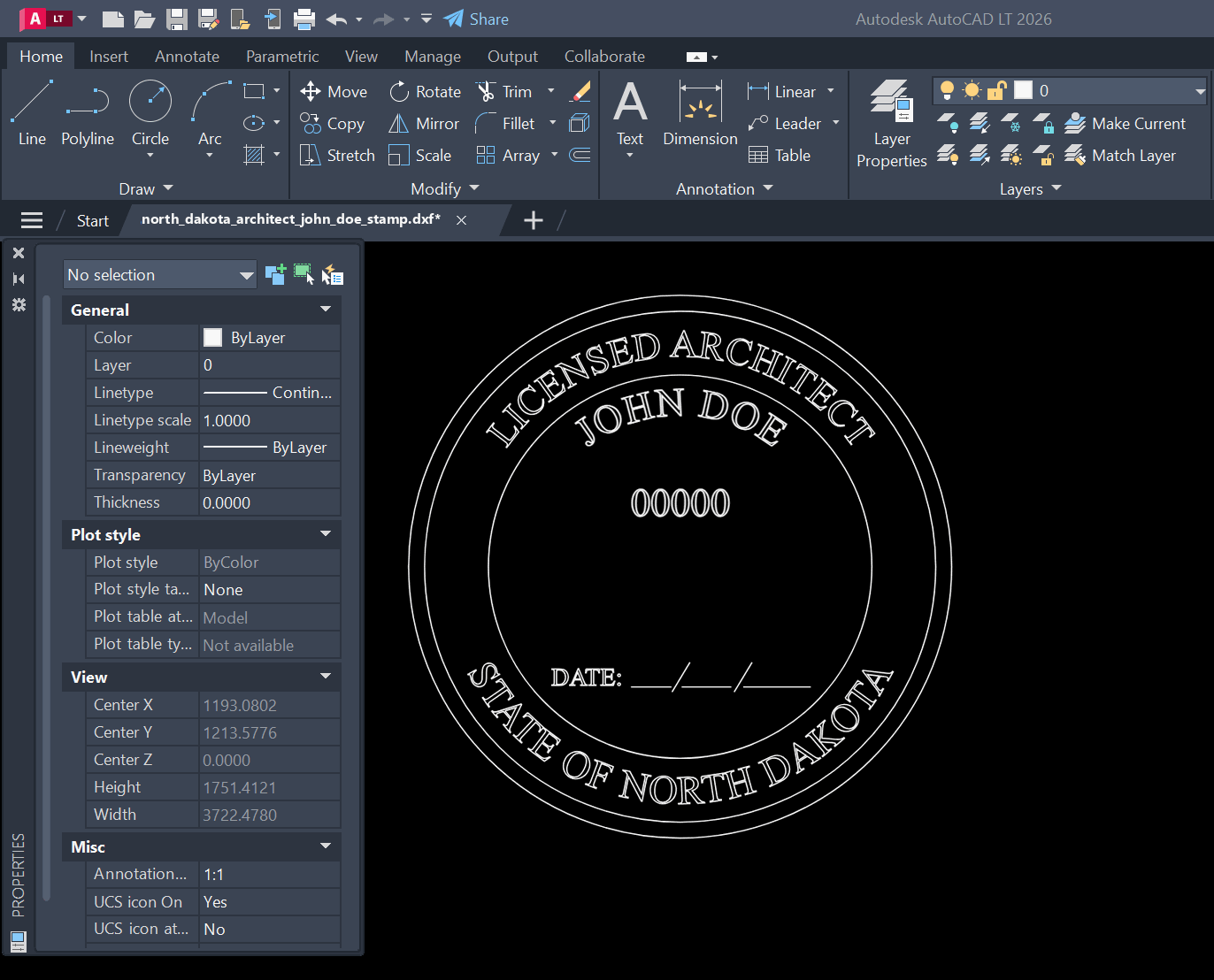Select the Dimension tool
The width and height of the screenshot is (1214, 980).
tap(700, 113)
